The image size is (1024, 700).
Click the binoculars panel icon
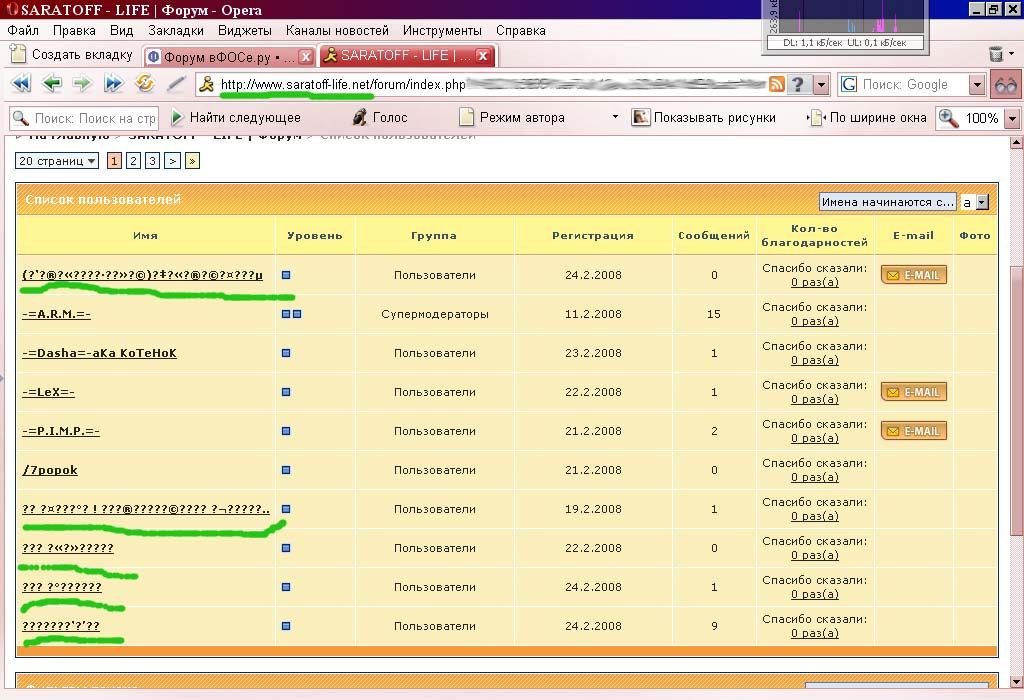click(1005, 85)
